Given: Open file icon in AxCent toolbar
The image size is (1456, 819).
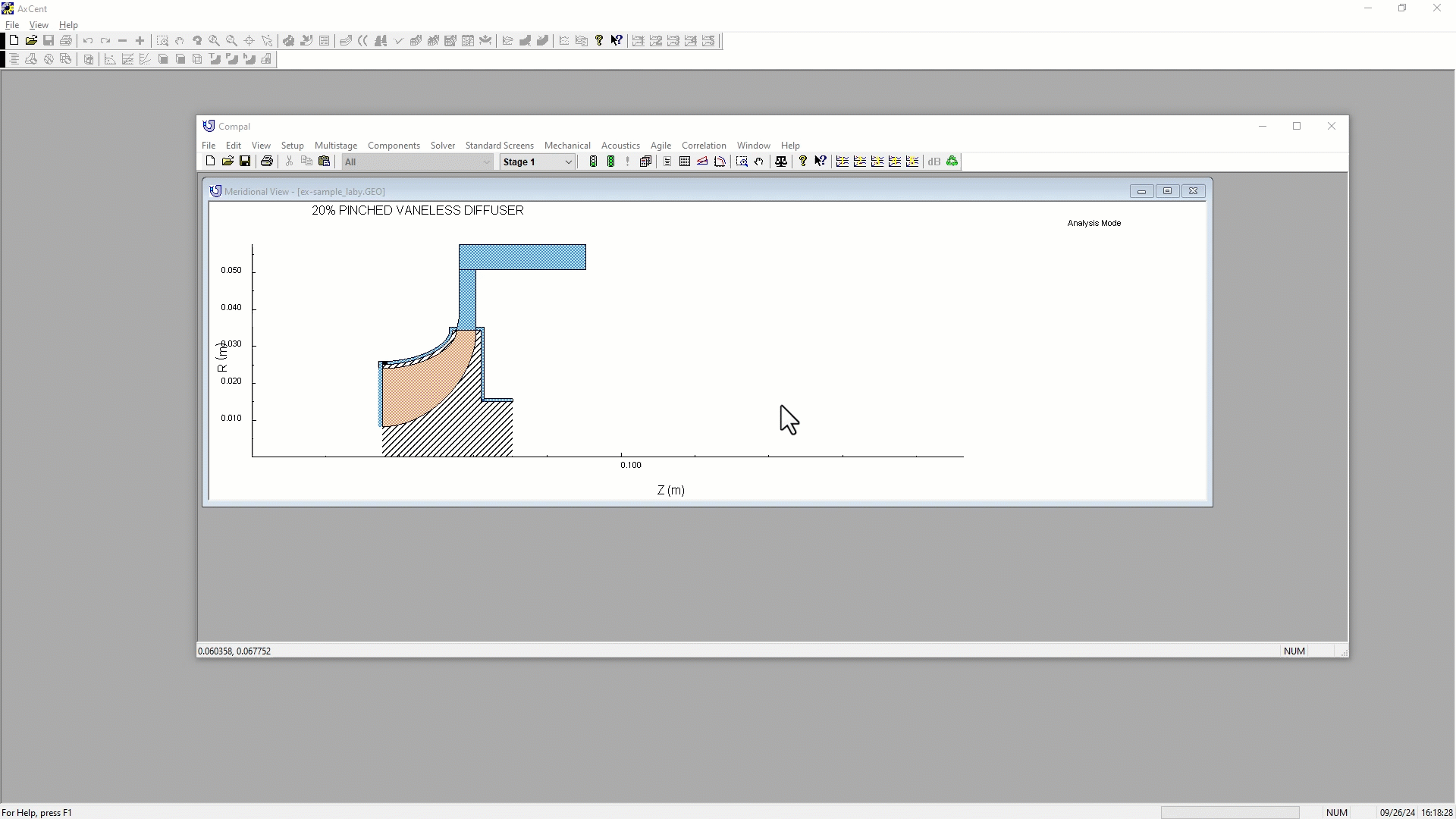Looking at the screenshot, I should tap(31, 41).
